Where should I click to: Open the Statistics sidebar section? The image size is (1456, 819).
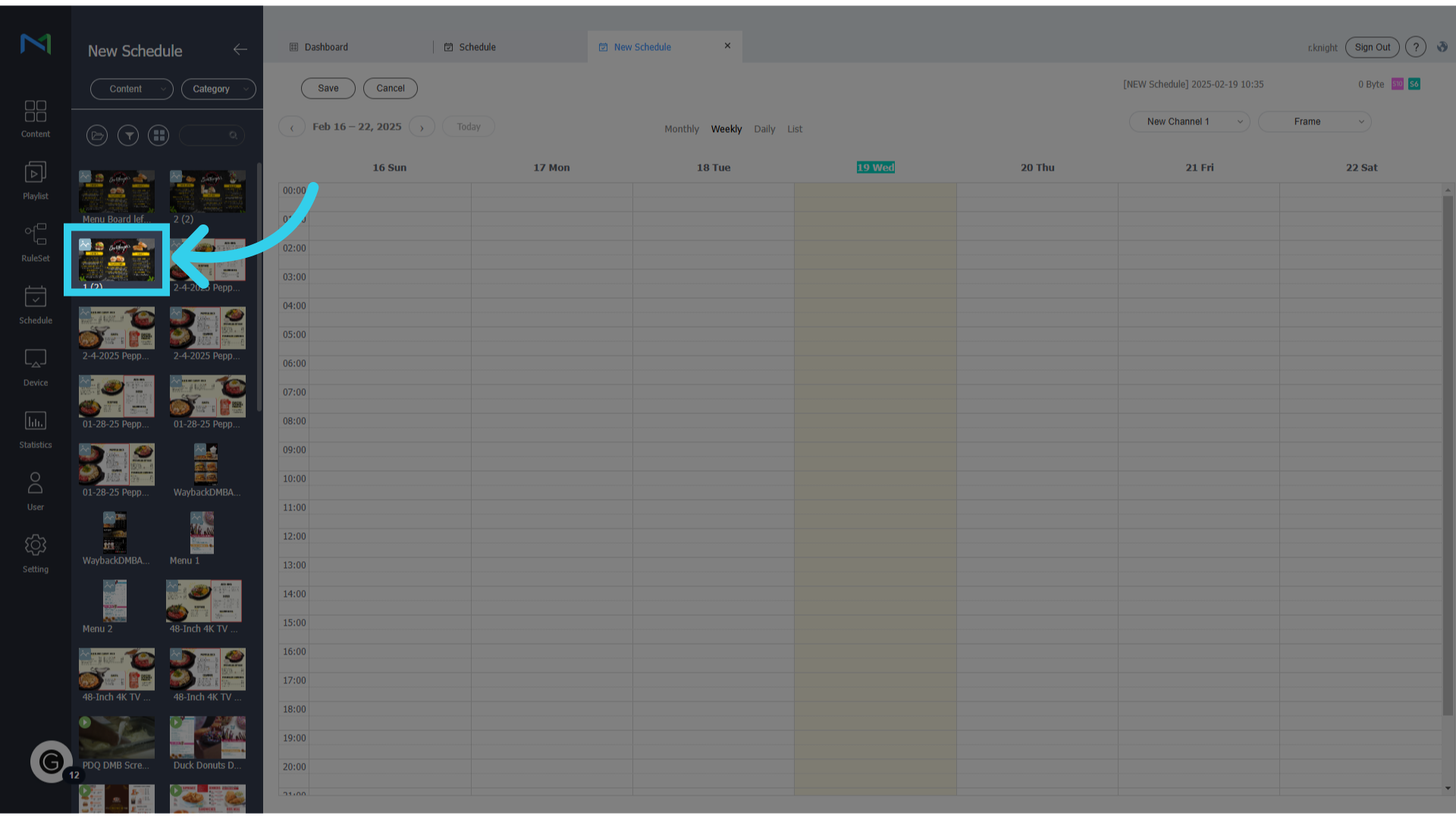[36, 429]
